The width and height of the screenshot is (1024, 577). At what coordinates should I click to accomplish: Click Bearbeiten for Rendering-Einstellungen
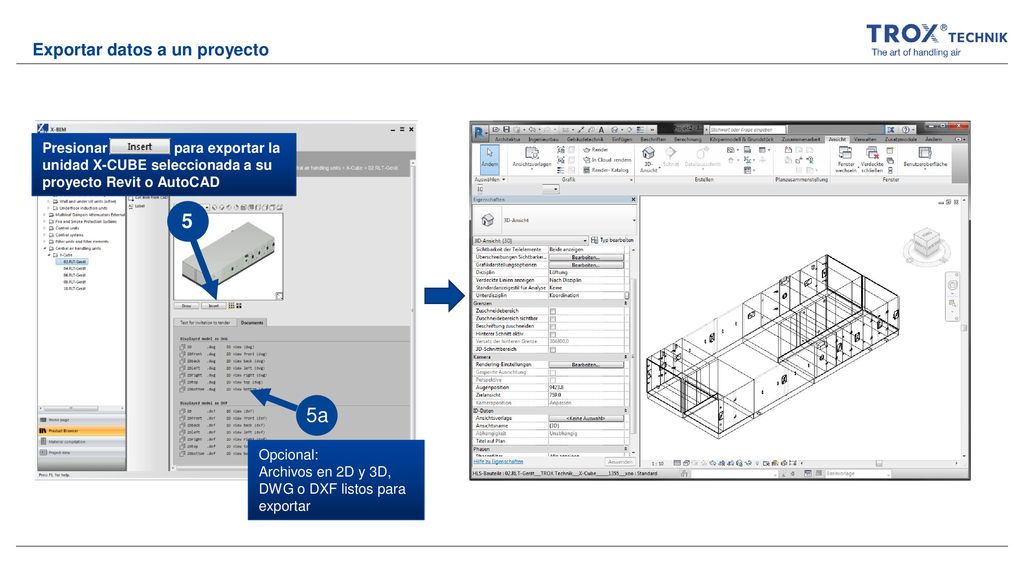pyautogui.click(x=586, y=365)
